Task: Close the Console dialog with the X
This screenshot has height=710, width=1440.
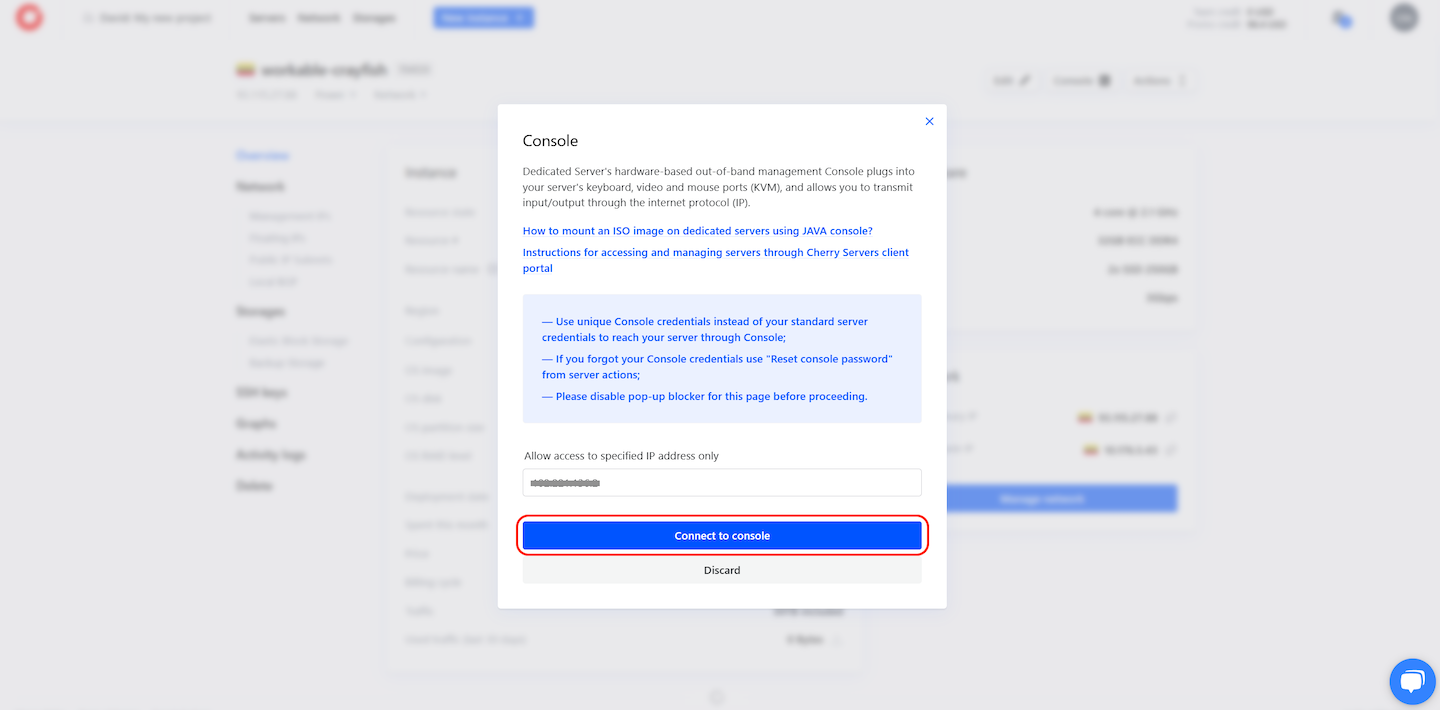Action: pos(929,121)
